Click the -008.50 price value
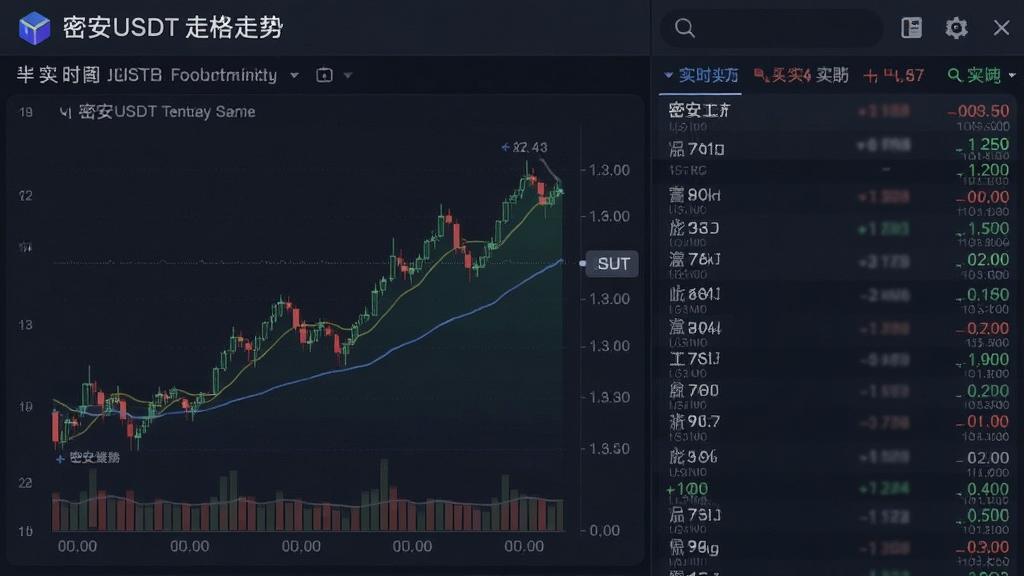Image resolution: width=1024 pixels, height=576 pixels. 978,111
